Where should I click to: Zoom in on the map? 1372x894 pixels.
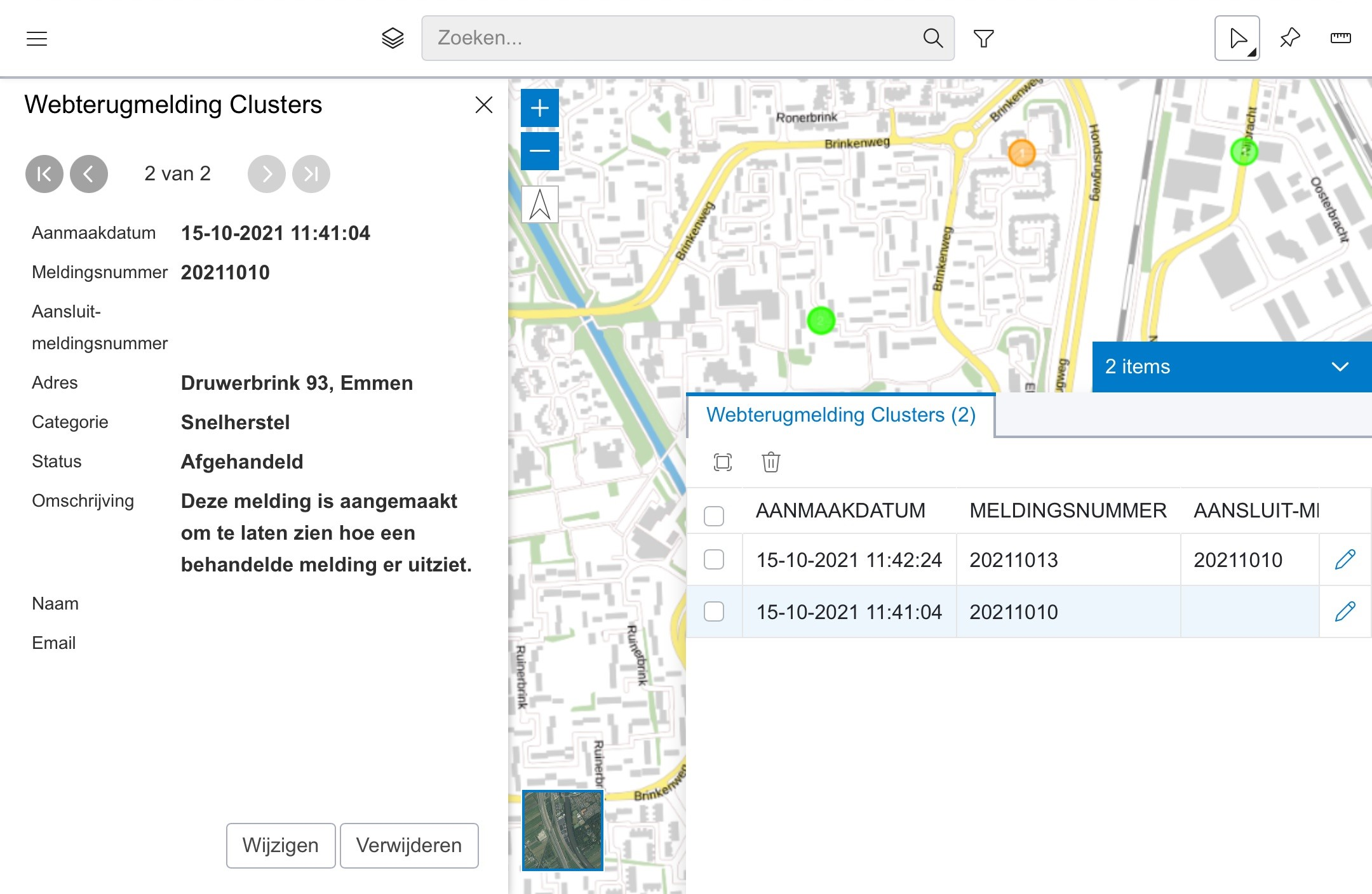539,108
